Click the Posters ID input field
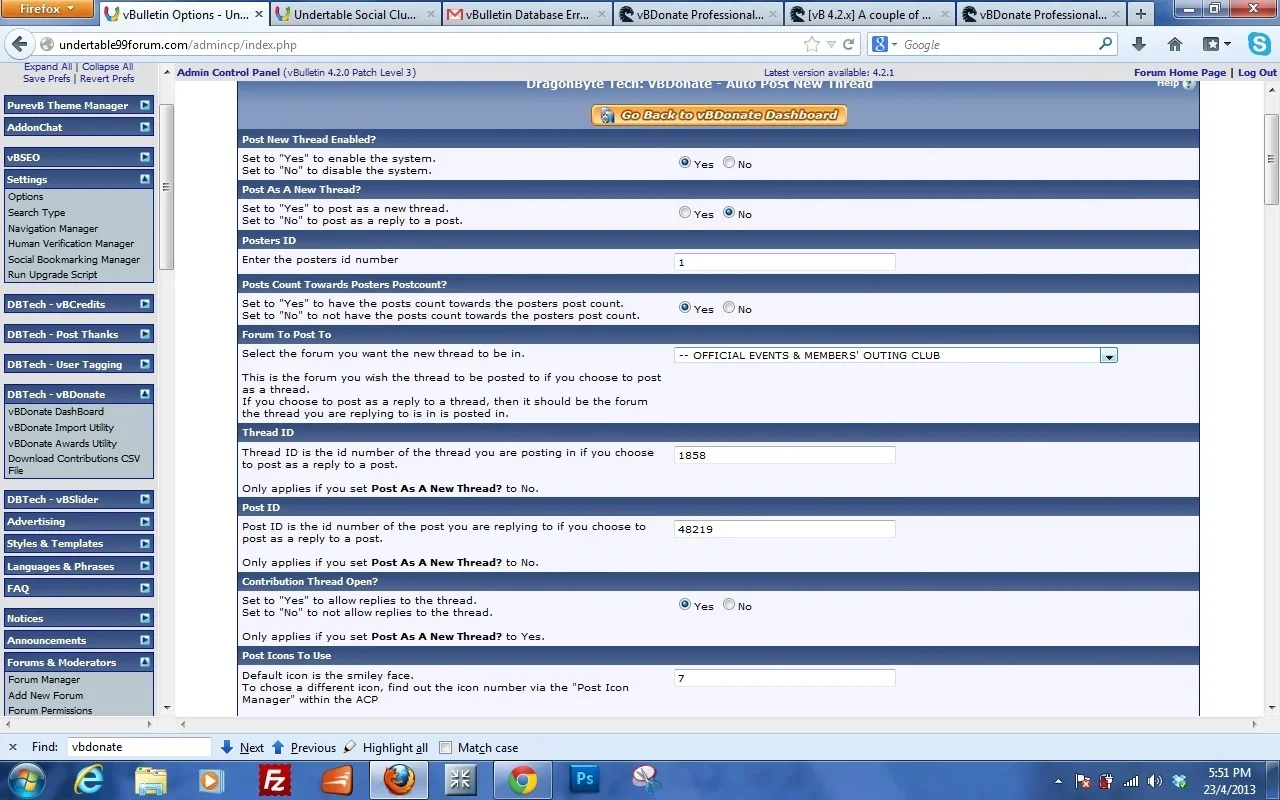This screenshot has width=1280, height=800. tap(784, 262)
